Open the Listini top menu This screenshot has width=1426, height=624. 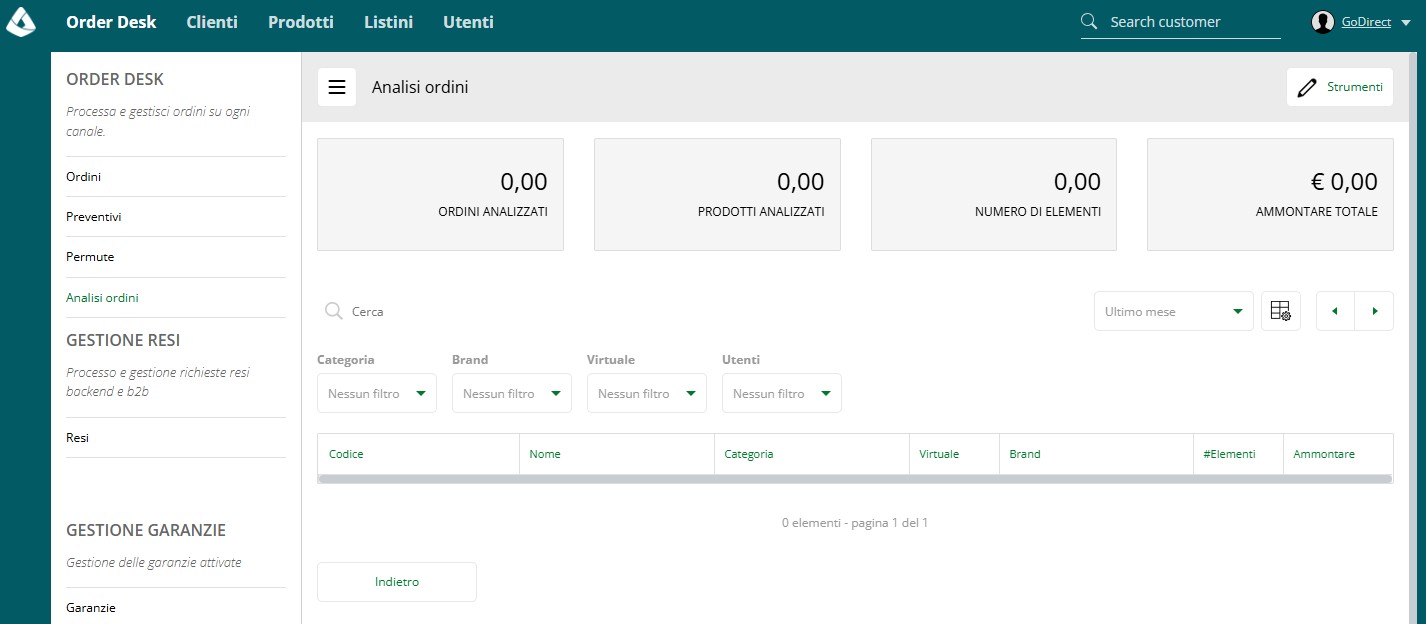pyautogui.click(x=388, y=21)
